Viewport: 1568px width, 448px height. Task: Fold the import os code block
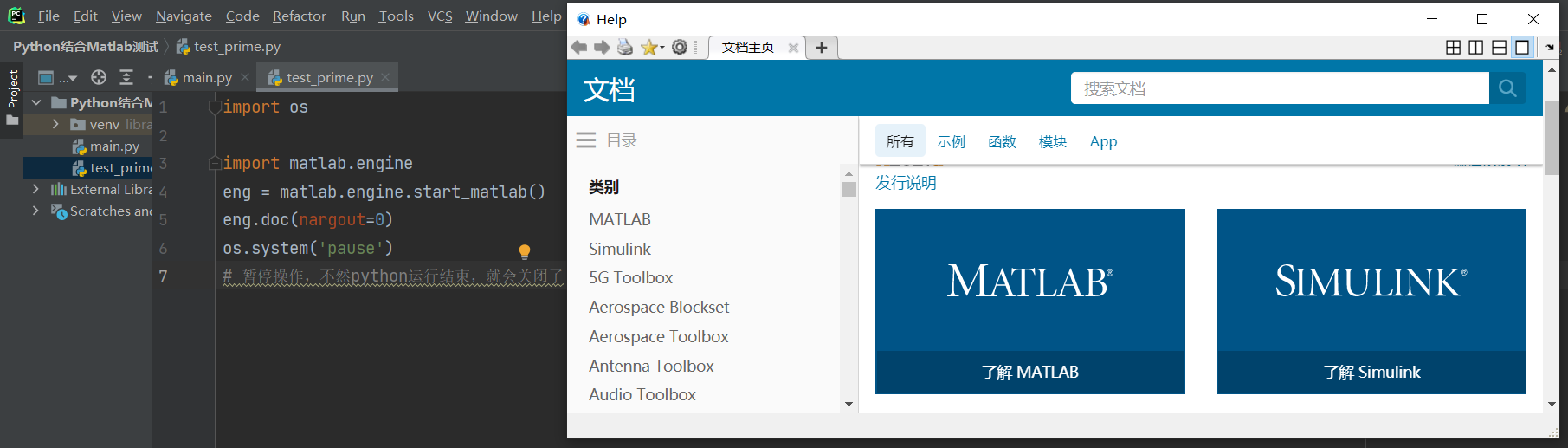click(215, 107)
